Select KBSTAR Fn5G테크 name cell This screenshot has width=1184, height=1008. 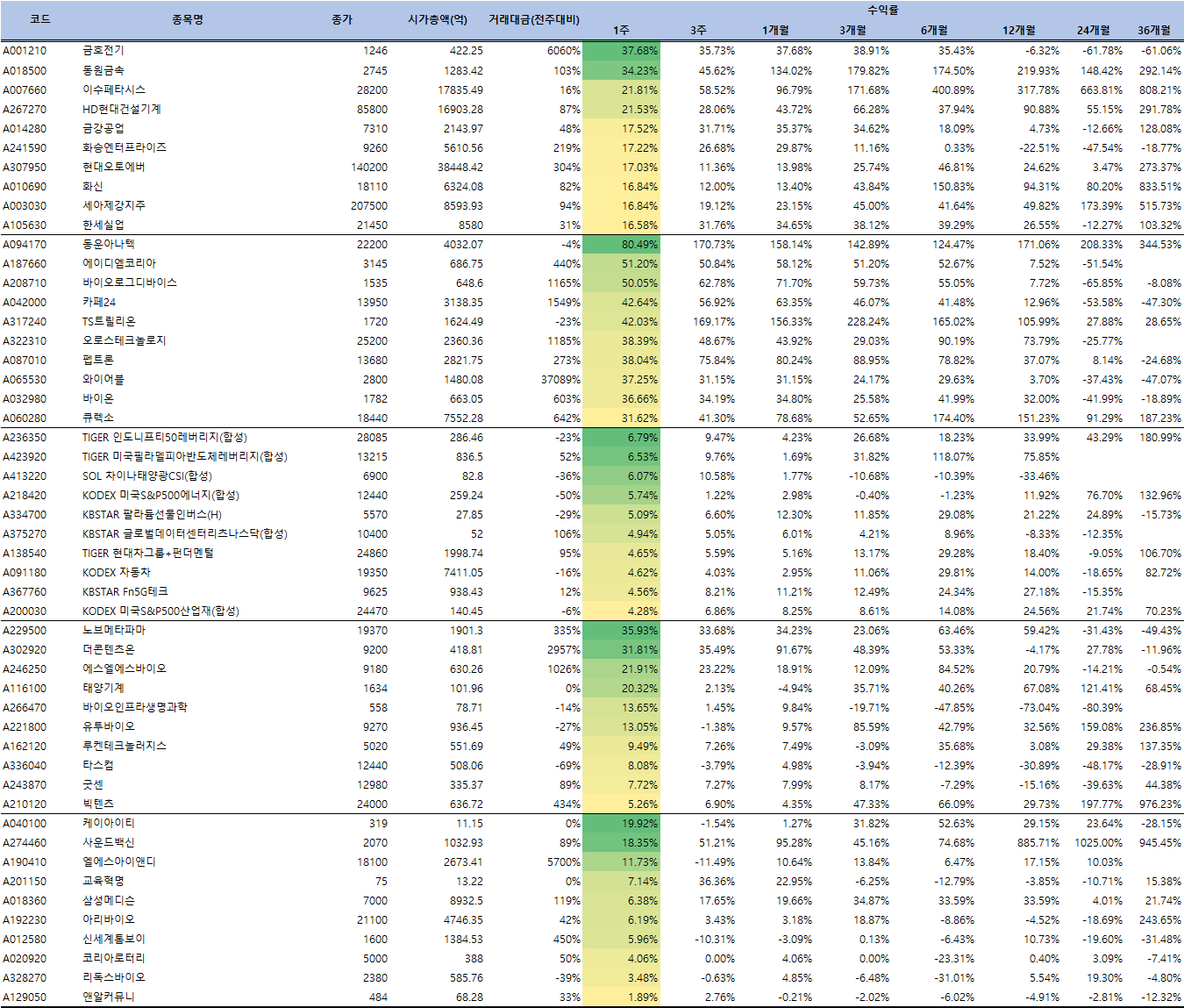point(125,591)
